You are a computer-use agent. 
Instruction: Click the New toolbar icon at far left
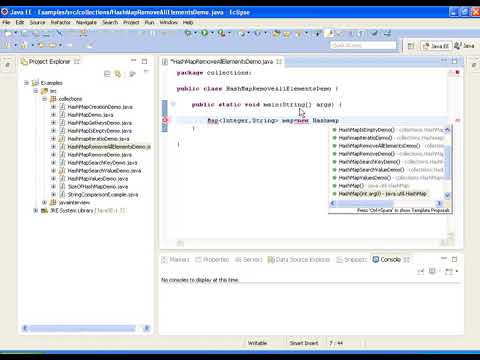point(8,33)
